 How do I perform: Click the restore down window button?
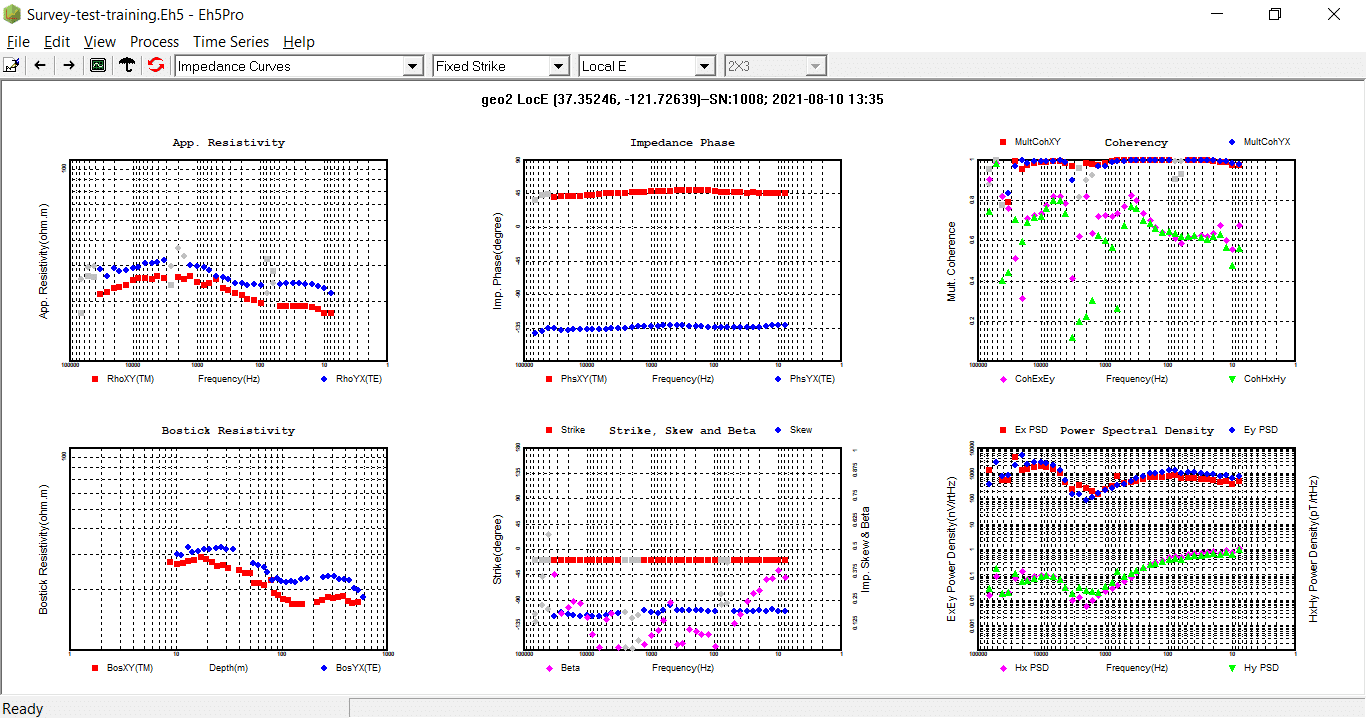click(1274, 15)
